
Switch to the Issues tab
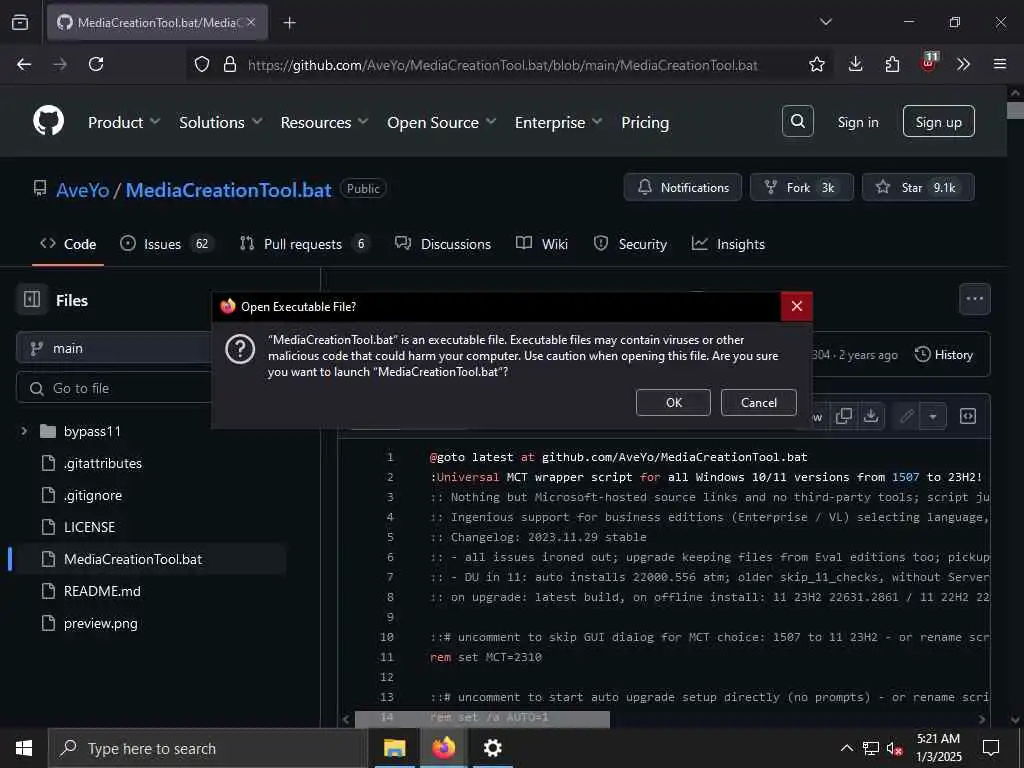(167, 244)
